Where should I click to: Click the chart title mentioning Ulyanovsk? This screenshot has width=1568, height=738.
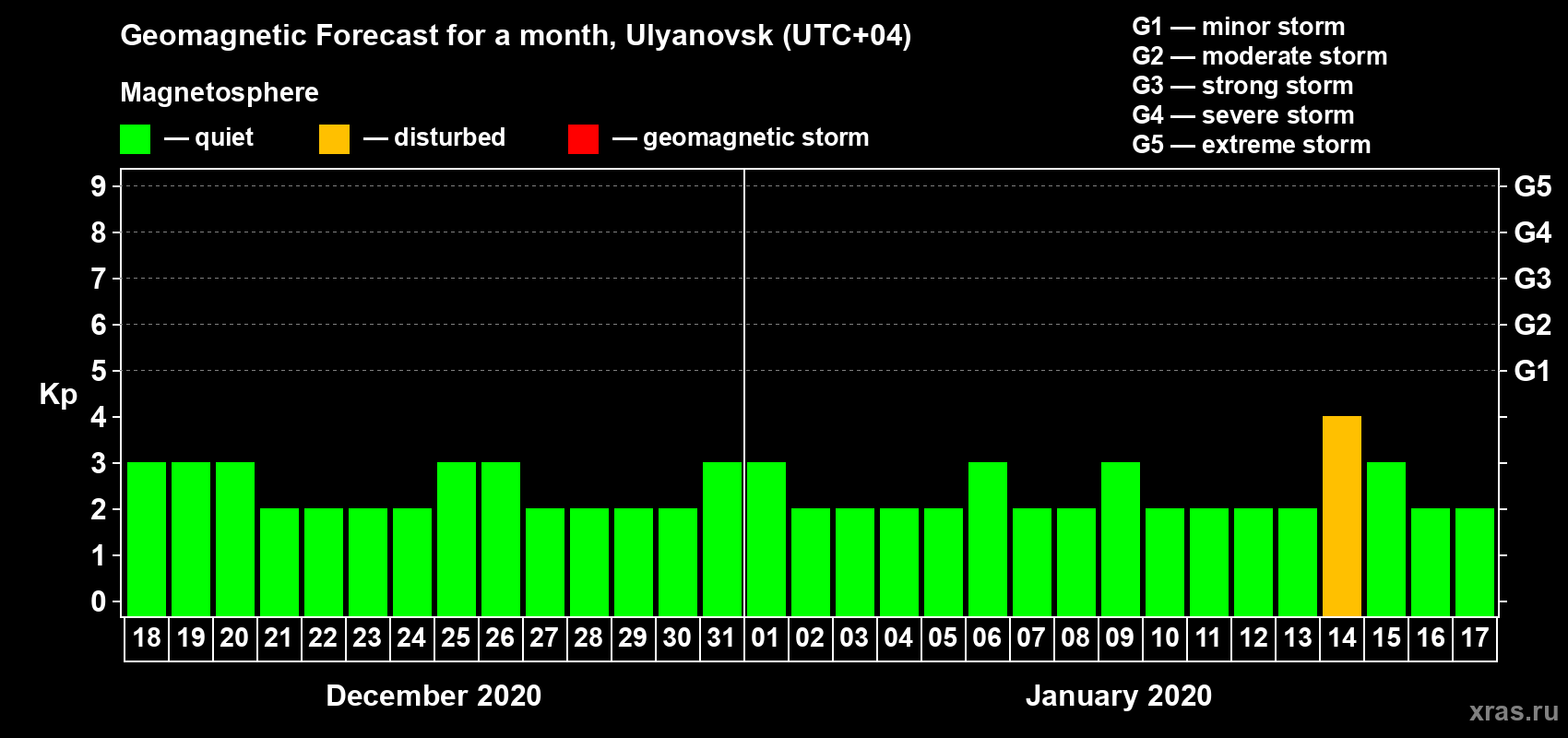click(516, 36)
